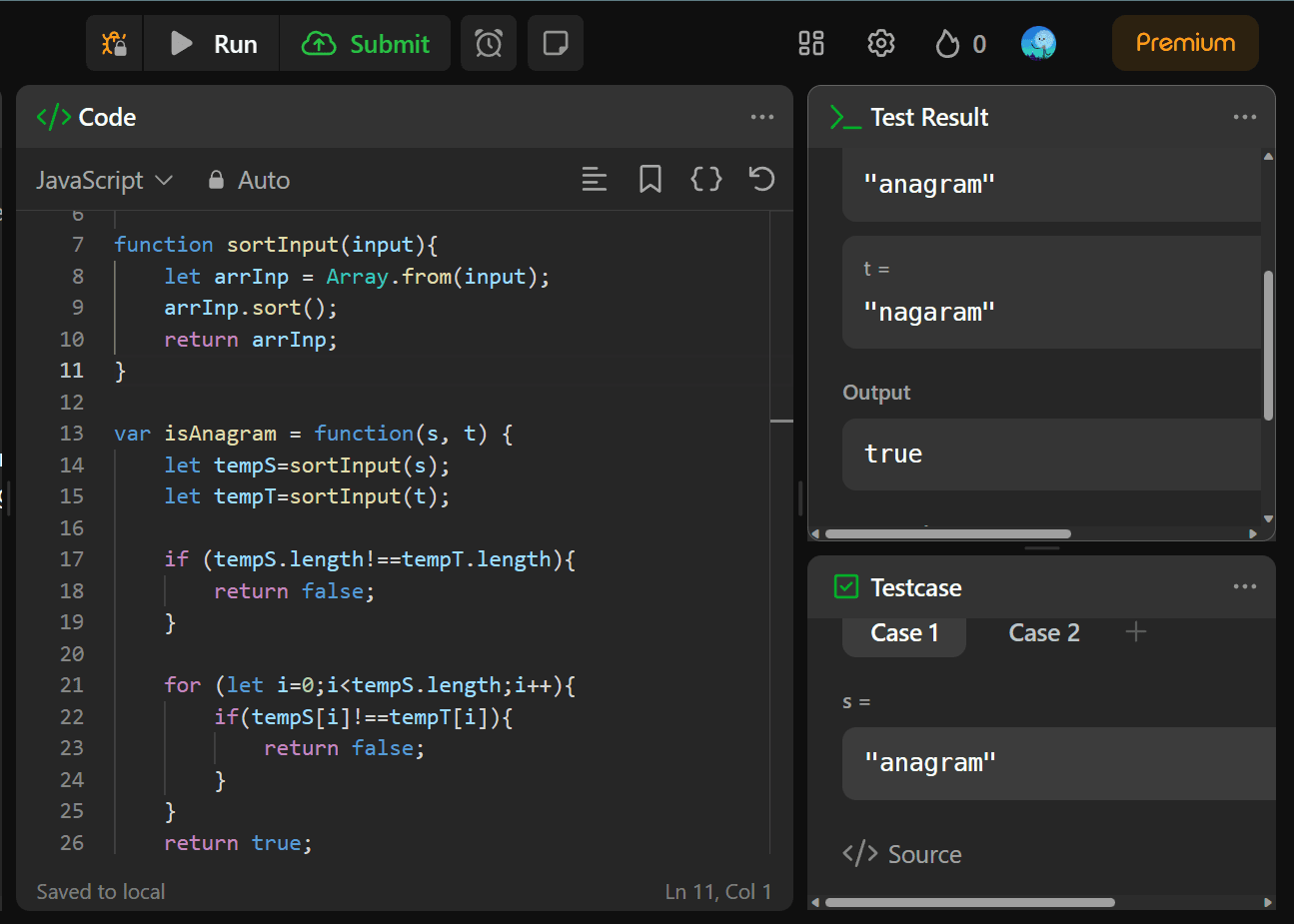Click the Testcase horizontal scrollbar thumb
Screen dimensions: 1294x924
pos(970,902)
